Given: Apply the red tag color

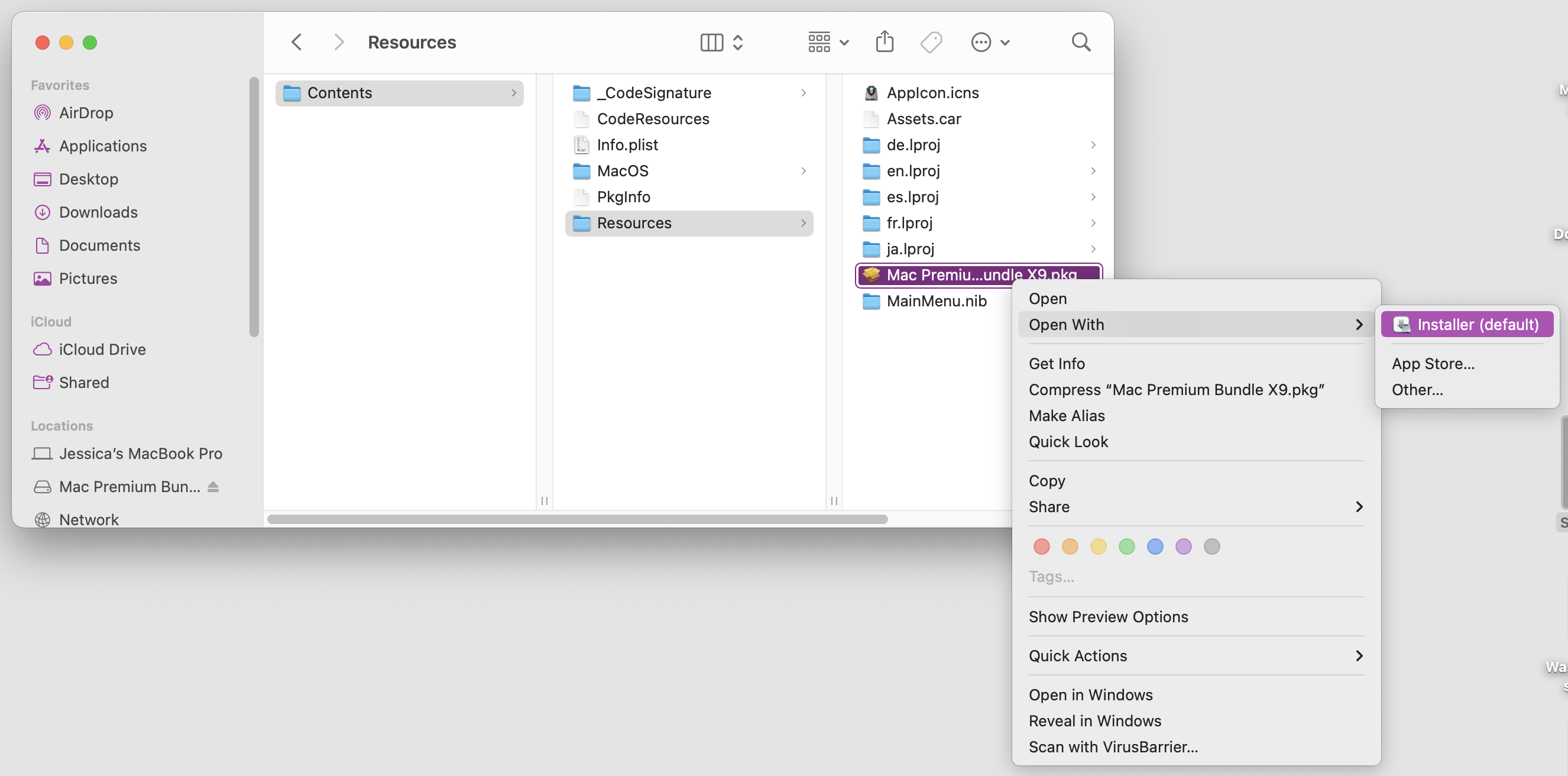Looking at the screenshot, I should (1041, 547).
